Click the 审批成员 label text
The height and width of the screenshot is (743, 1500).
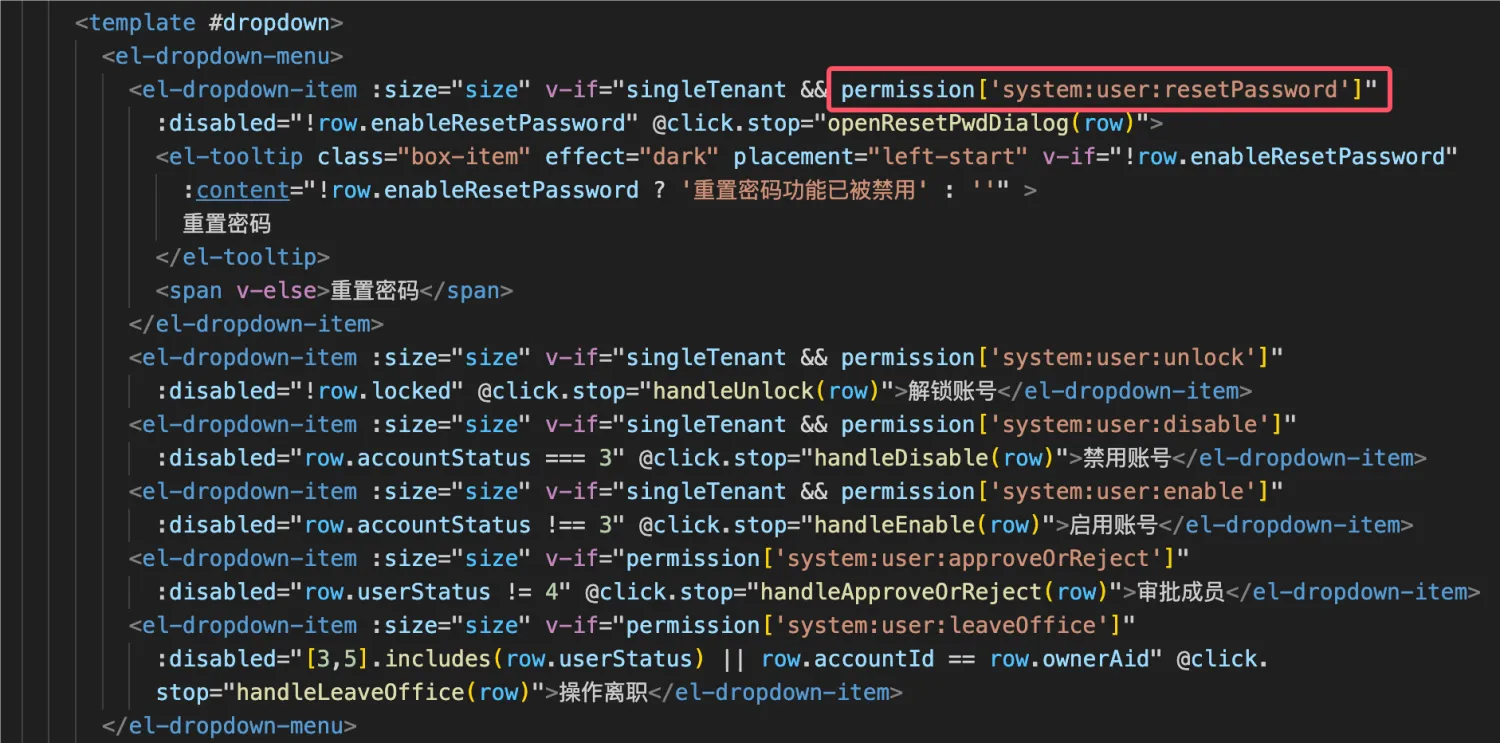tap(1180, 592)
